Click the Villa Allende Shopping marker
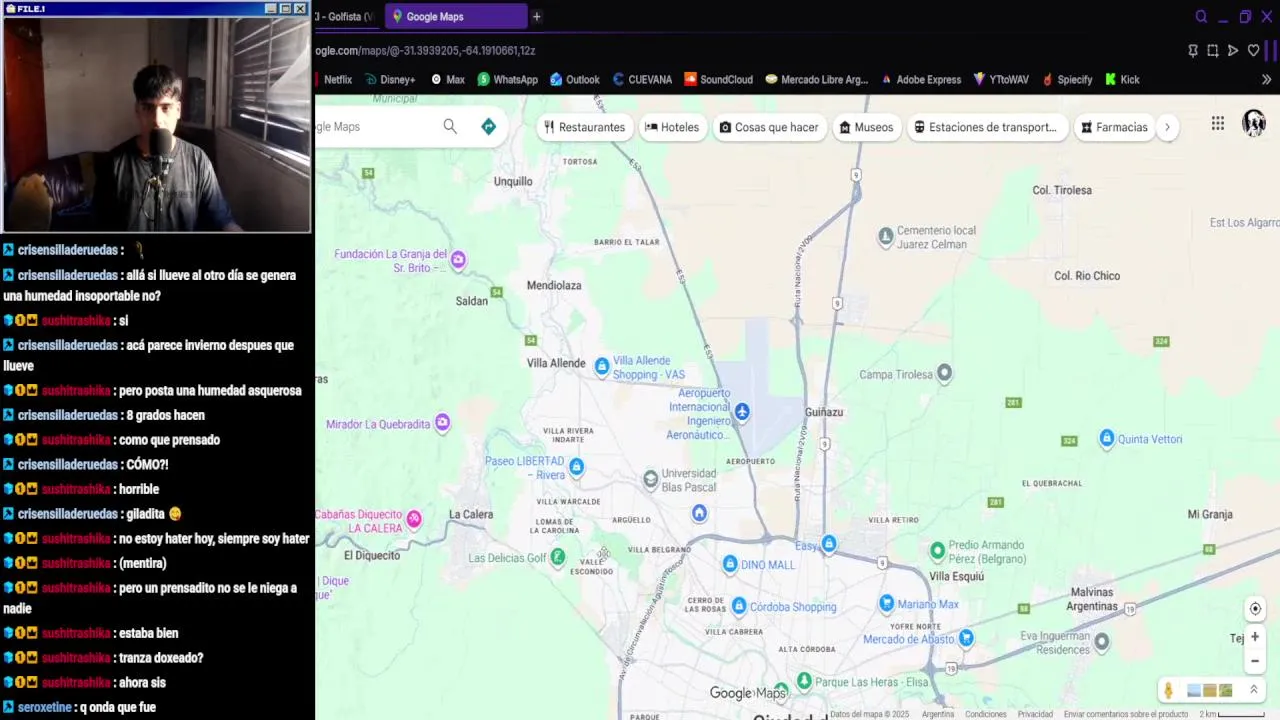The height and width of the screenshot is (720, 1280). [x=602, y=367]
